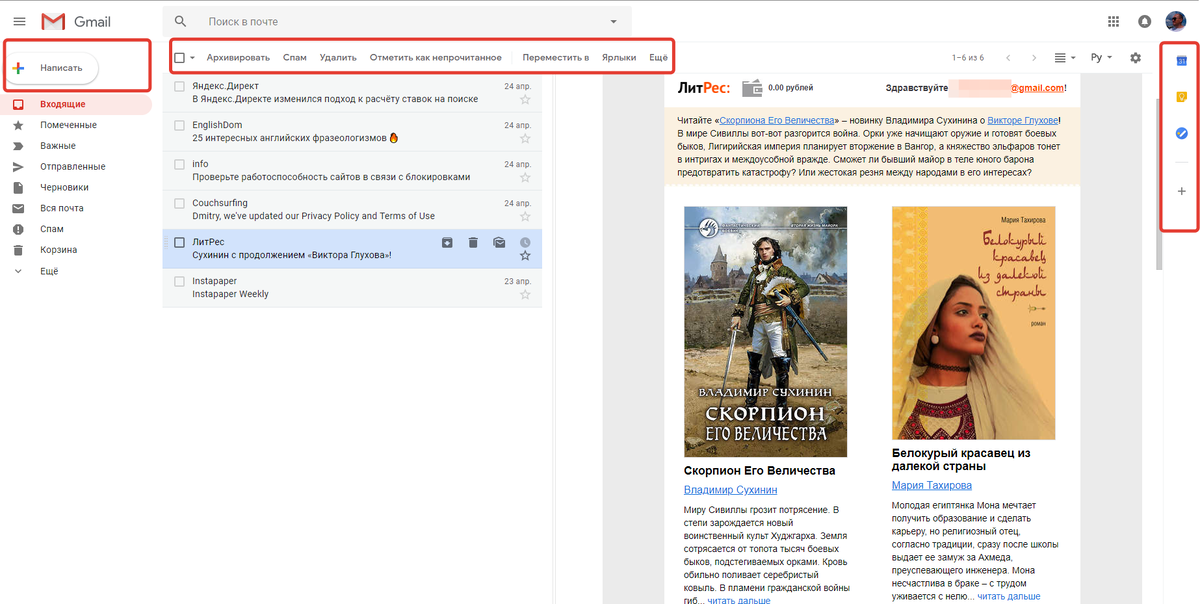Check the Яндекс.Директ email checkbox

180,86
